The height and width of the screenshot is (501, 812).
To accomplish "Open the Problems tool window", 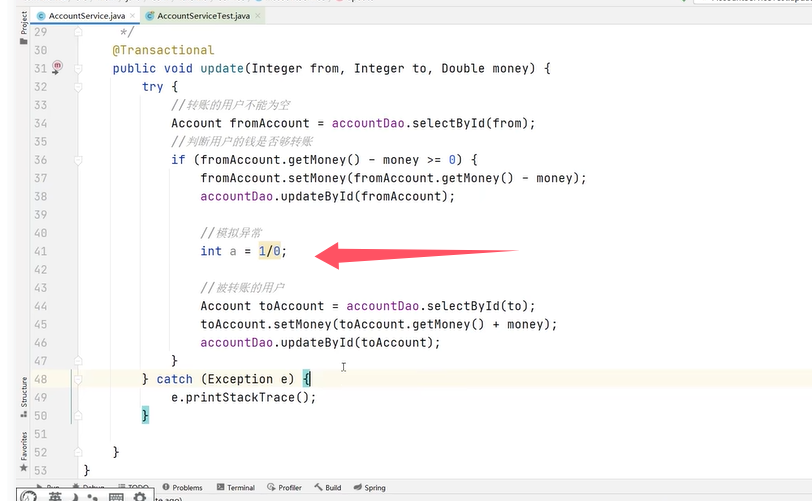I will (x=182, y=488).
